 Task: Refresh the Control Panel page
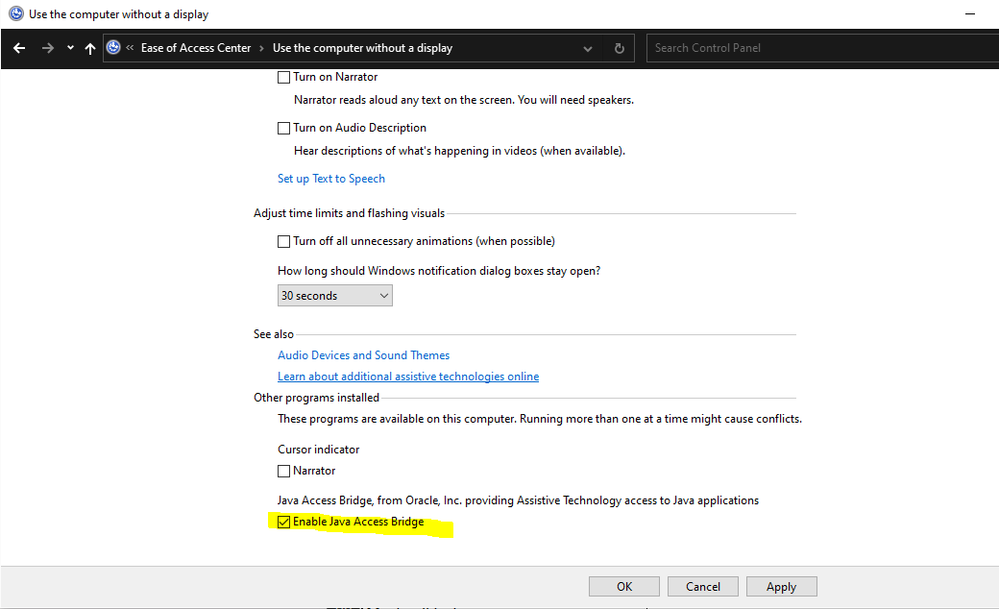tap(619, 48)
